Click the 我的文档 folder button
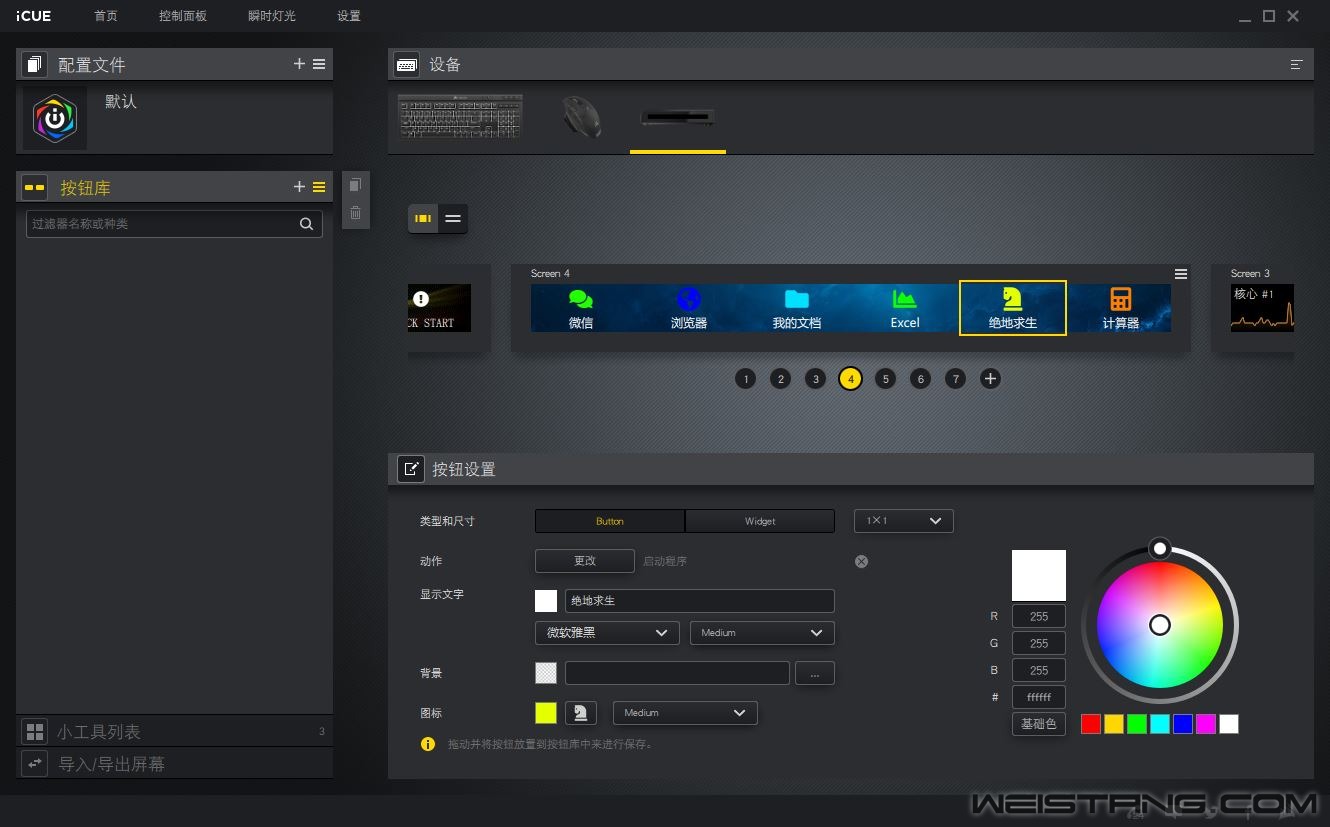The image size is (1330, 827). point(797,308)
